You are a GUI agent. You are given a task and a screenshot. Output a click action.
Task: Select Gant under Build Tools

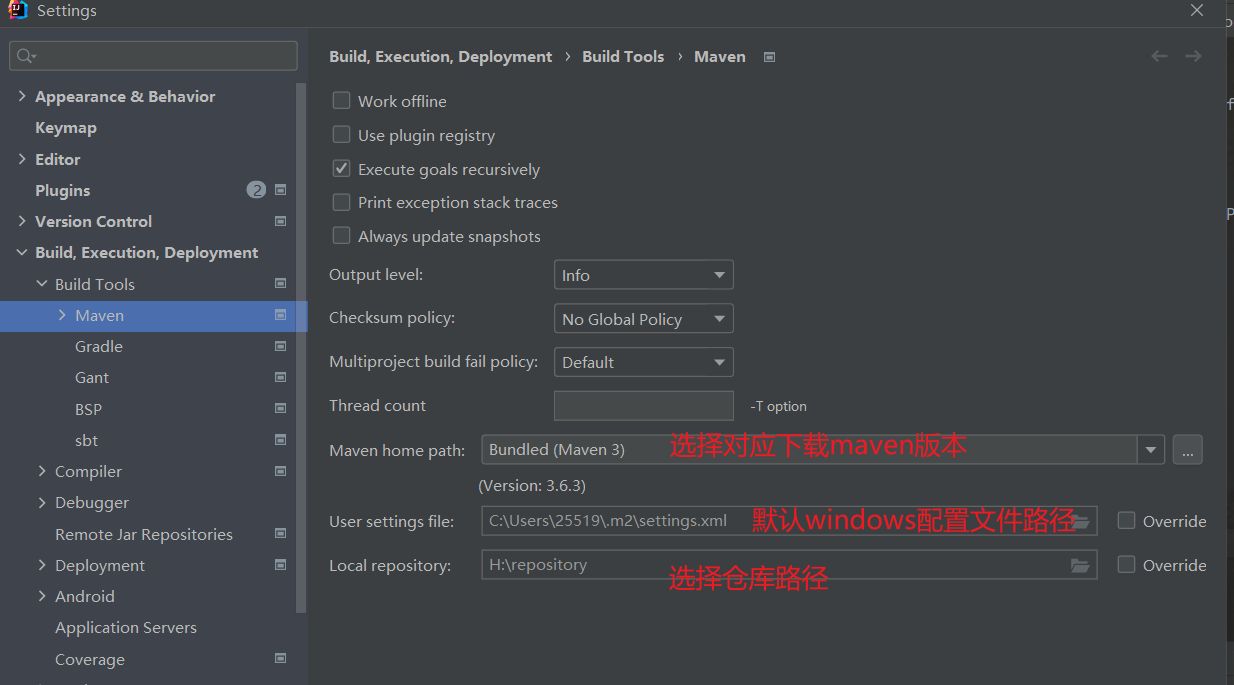tap(92, 377)
